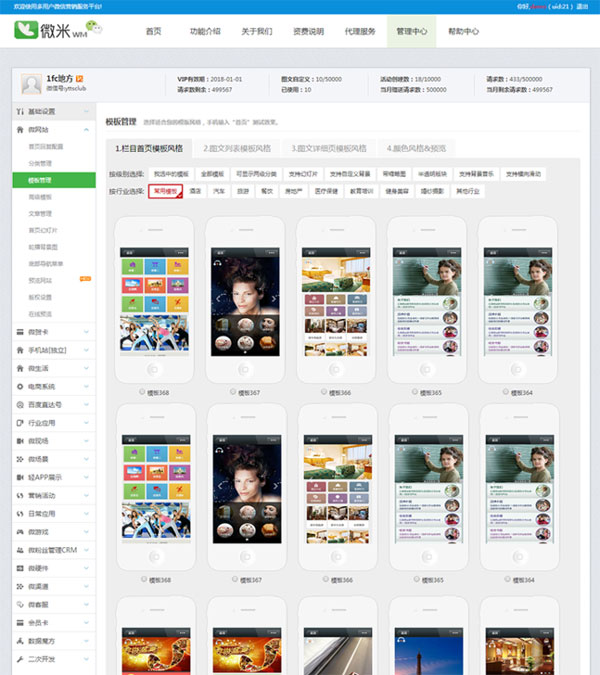The height and width of the screenshot is (675, 600).
Task: Click the camera icon beside 微现场
Action: (20, 441)
